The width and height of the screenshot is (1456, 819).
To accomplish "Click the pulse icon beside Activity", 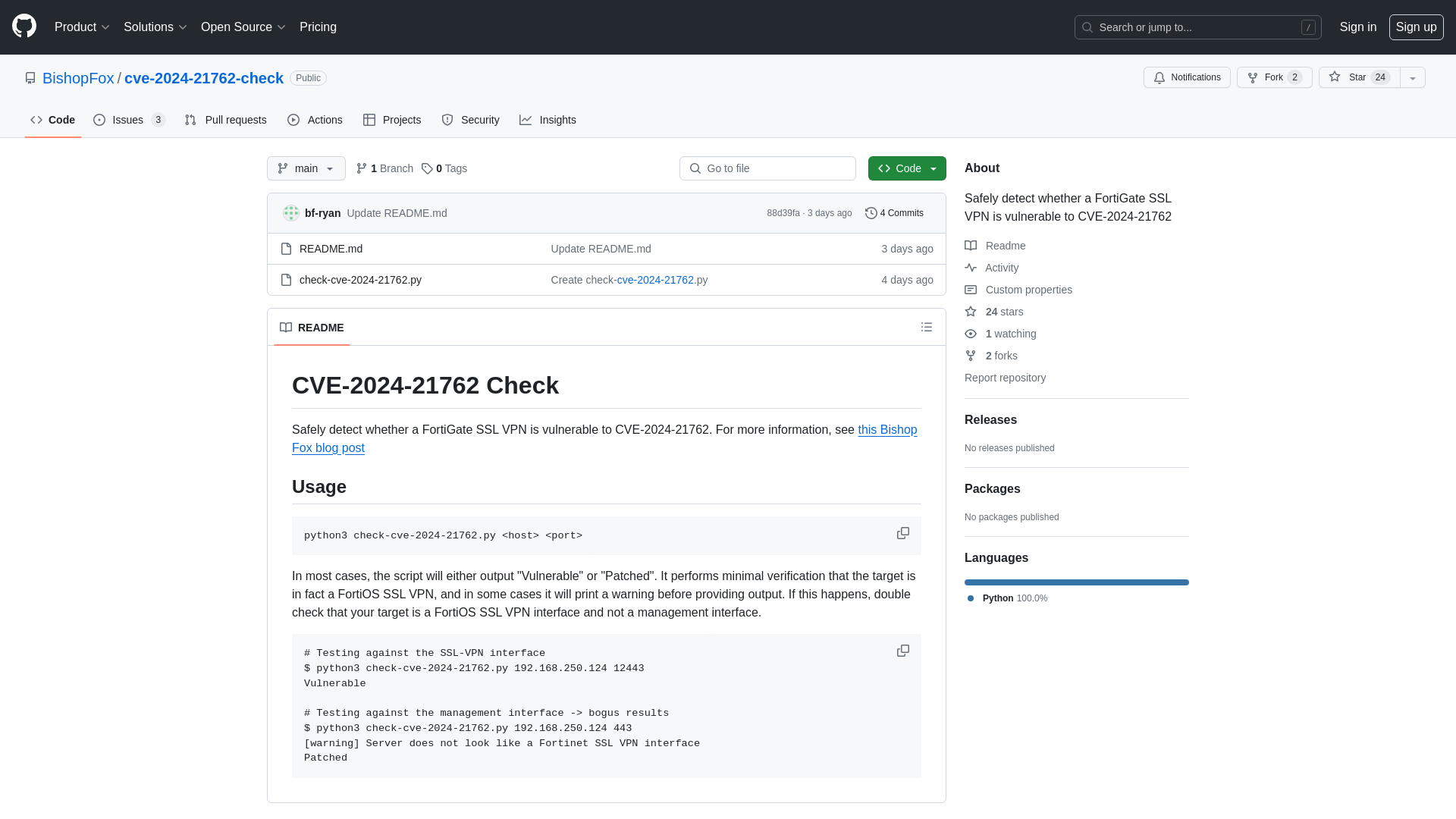I will pos(971,268).
